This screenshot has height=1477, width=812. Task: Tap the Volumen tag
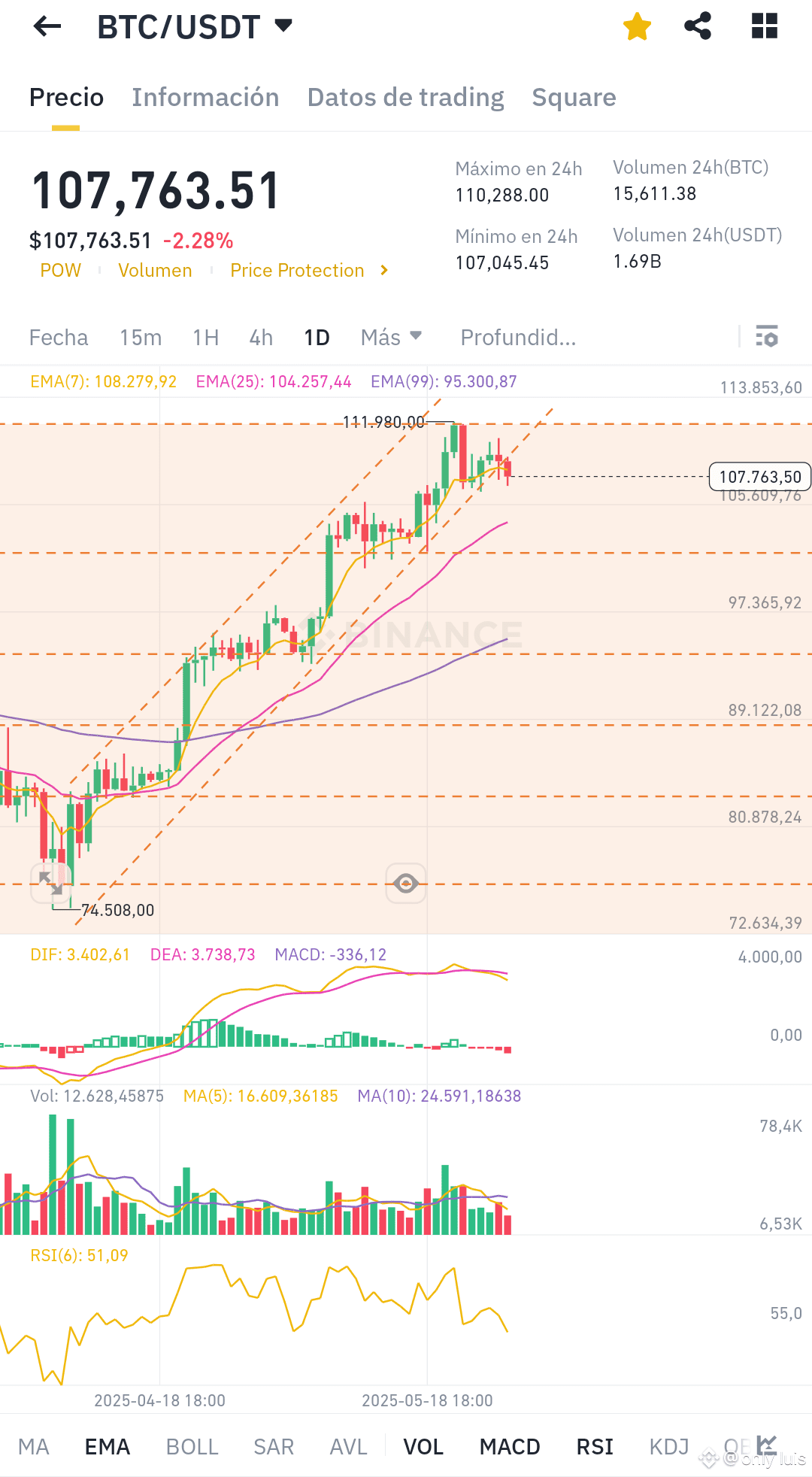[155, 271]
